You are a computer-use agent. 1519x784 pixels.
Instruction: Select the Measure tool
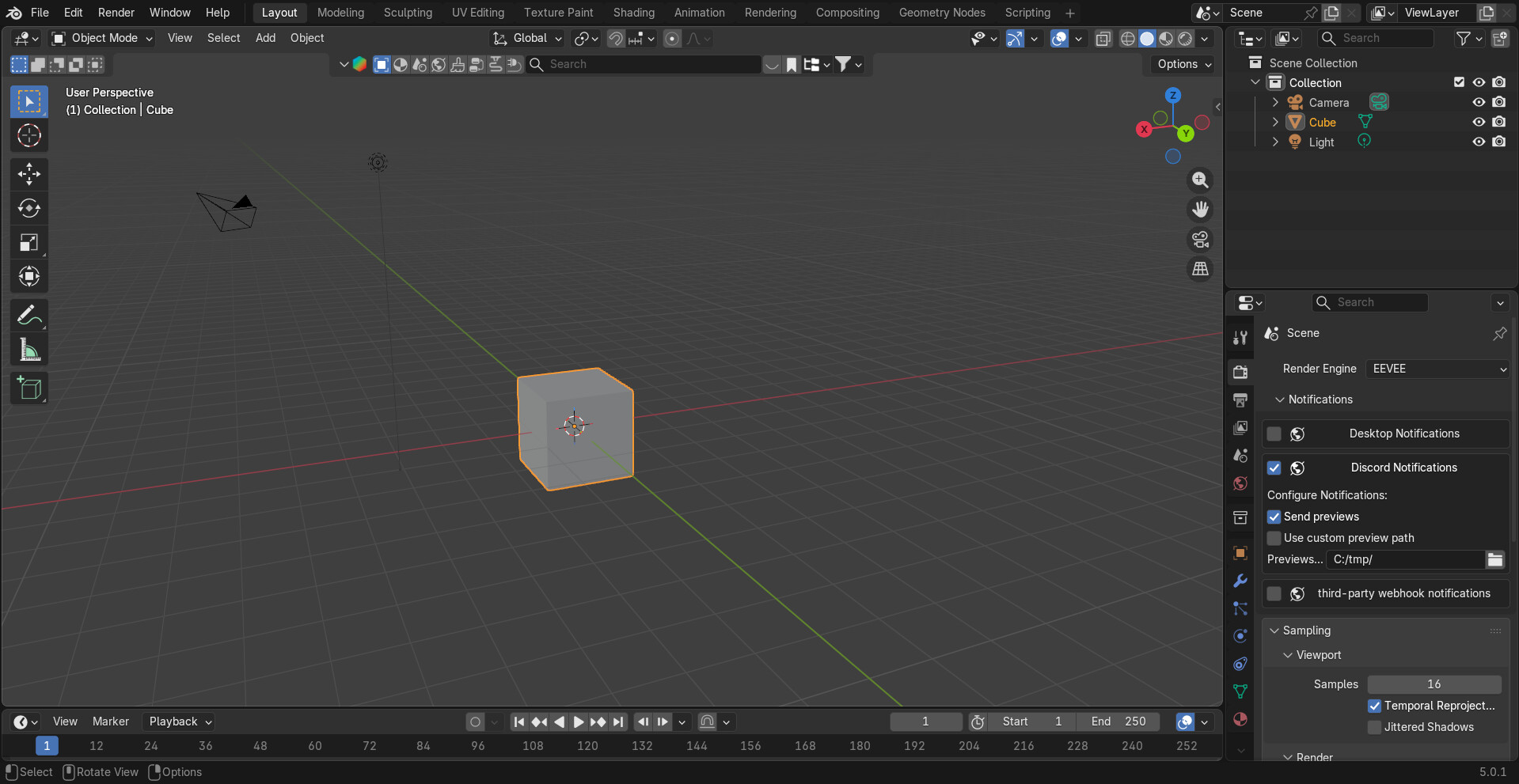point(29,349)
